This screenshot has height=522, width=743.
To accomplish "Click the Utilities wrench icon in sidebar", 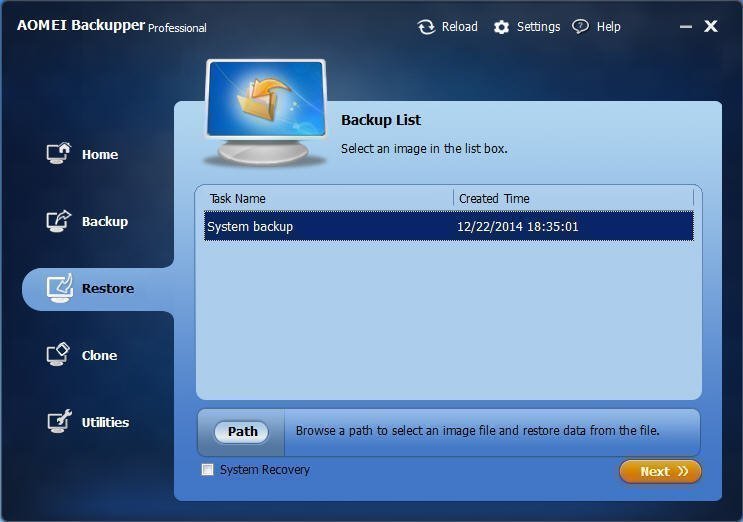I will (59, 421).
